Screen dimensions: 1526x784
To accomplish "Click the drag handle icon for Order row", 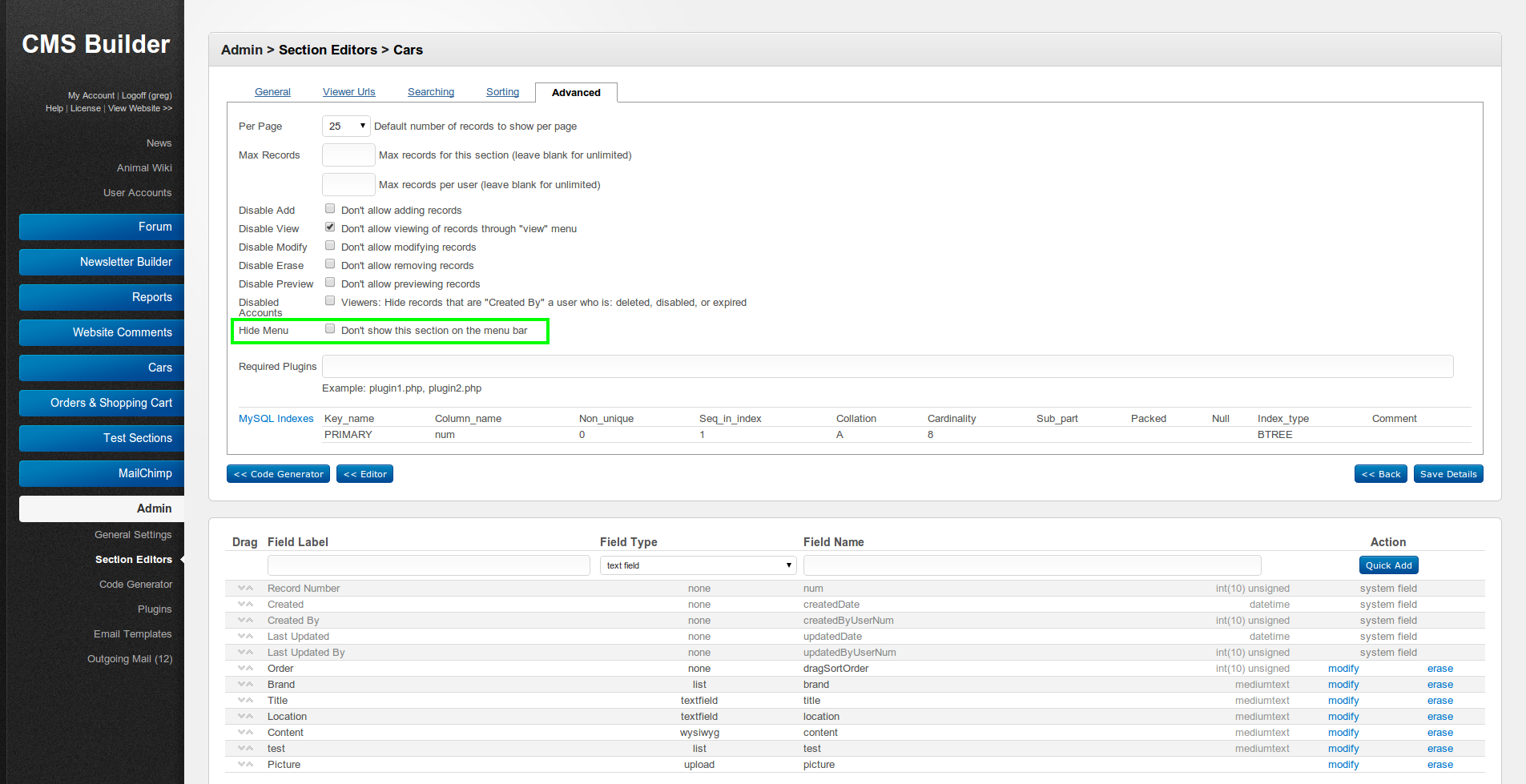I will 245,669.
